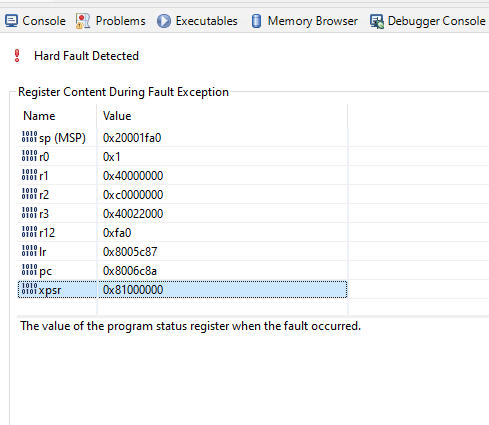Select the r3 register value 0x40022000
The height and width of the screenshot is (425, 489).
133,214
